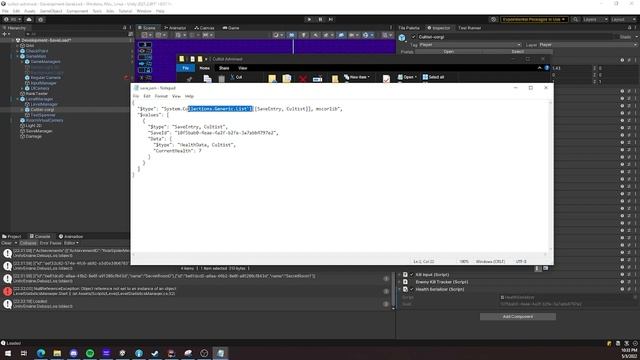This screenshot has width=640, height=360.
Task: Switch to the Game tab
Action: coord(231,28)
